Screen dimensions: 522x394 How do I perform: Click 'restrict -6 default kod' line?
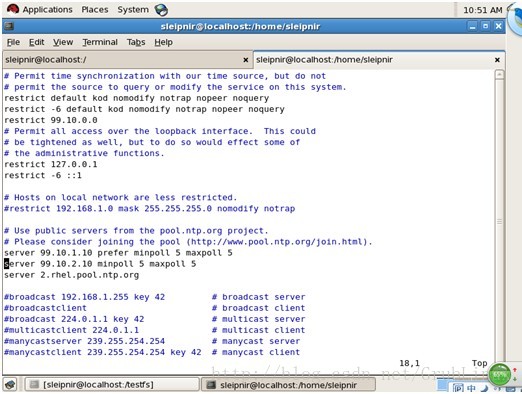(144, 109)
